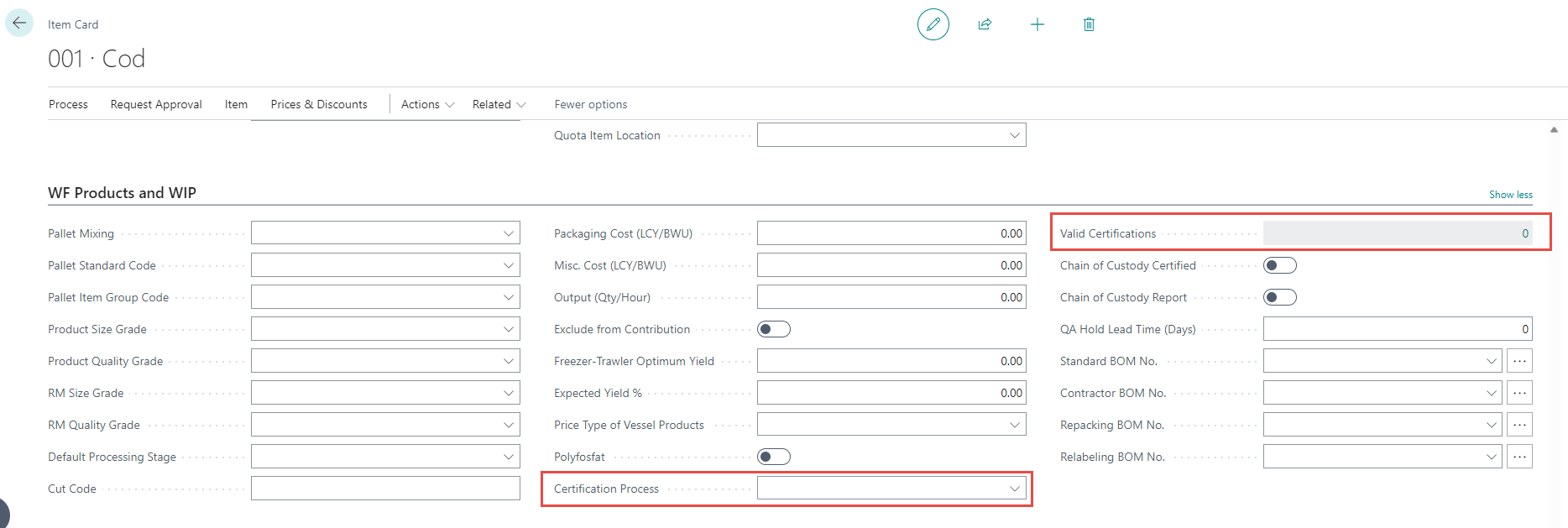
Task: Expand the Quota Item Location dropdown
Action: click(1014, 135)
